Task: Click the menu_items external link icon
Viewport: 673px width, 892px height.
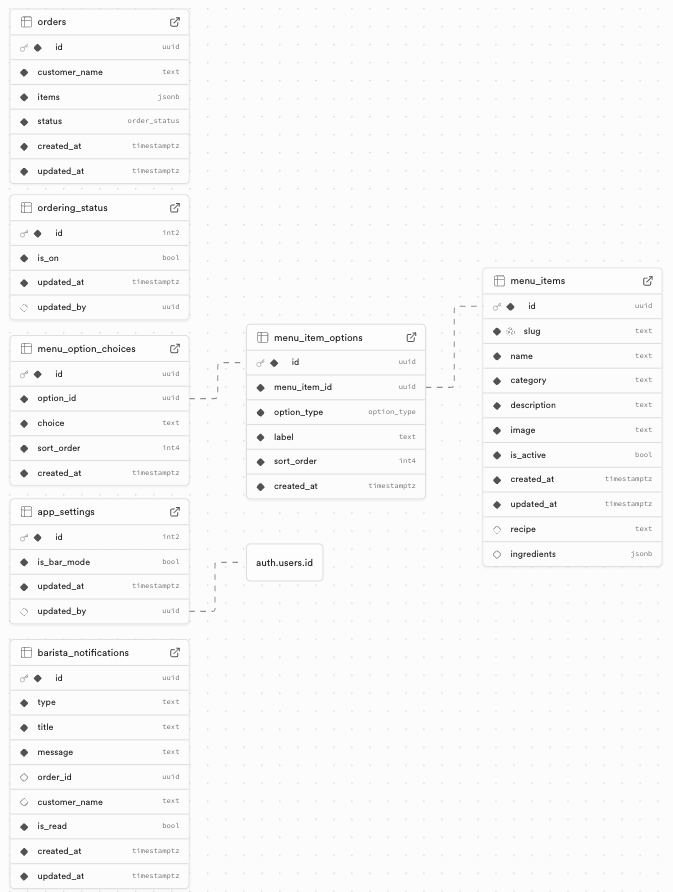Action: coord(648,281)
